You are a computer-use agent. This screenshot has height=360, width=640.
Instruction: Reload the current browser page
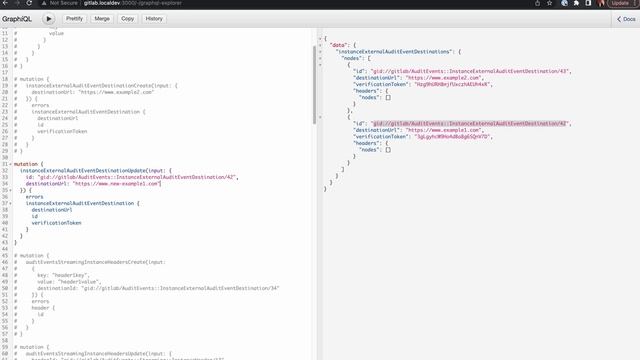29,3
